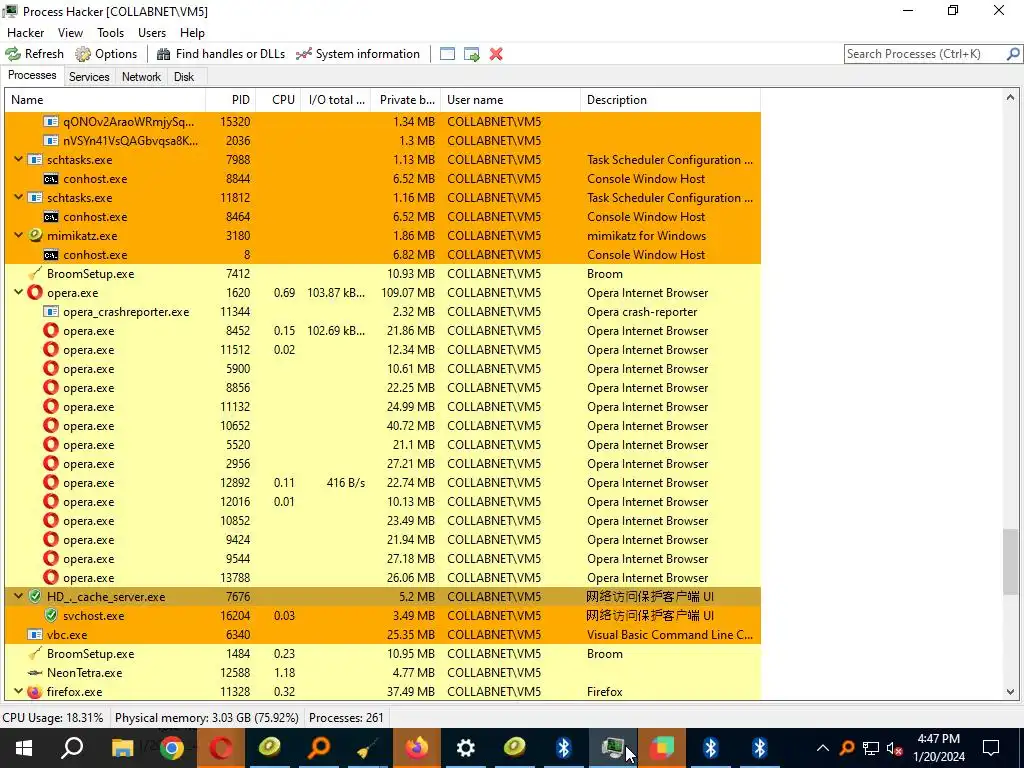Collapse the HD_._cache_server.exe node
This screenshot has width=1024, height=768.
[18, 596]
